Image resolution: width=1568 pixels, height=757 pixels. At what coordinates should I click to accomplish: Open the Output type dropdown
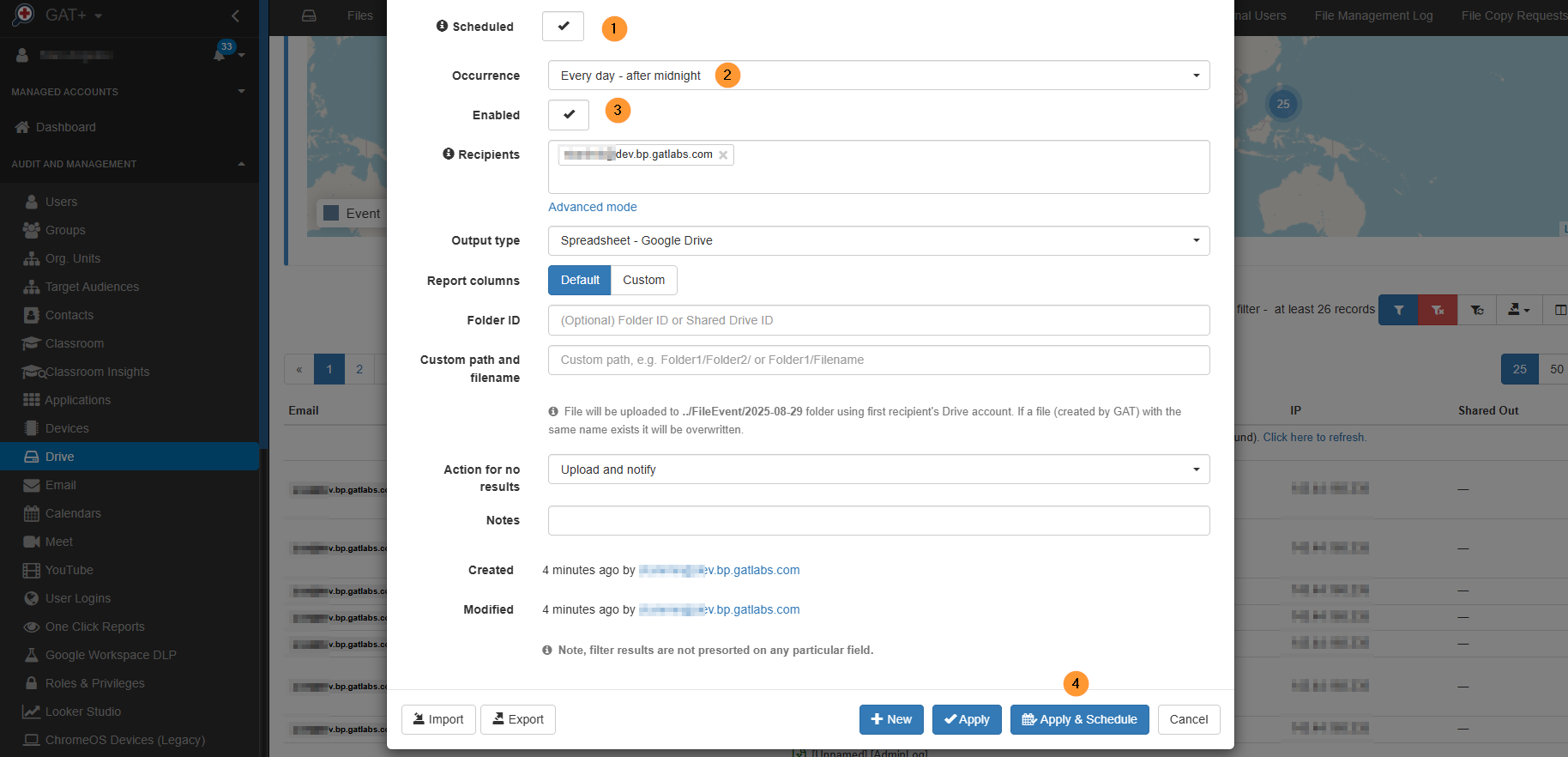(x=878, y=240)
